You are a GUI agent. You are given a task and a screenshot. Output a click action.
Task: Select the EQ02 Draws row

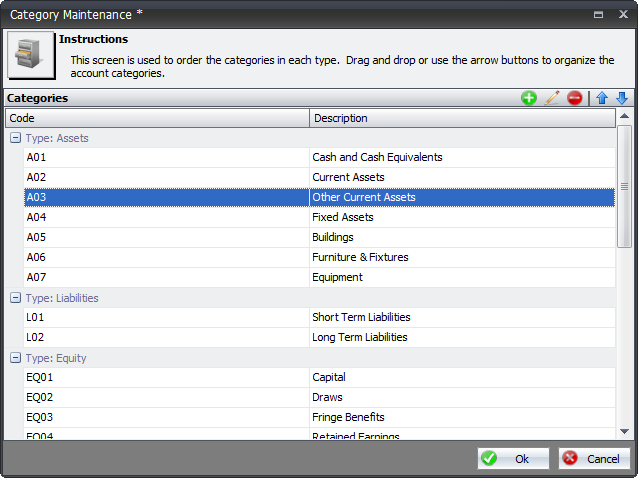pos(318,397)
